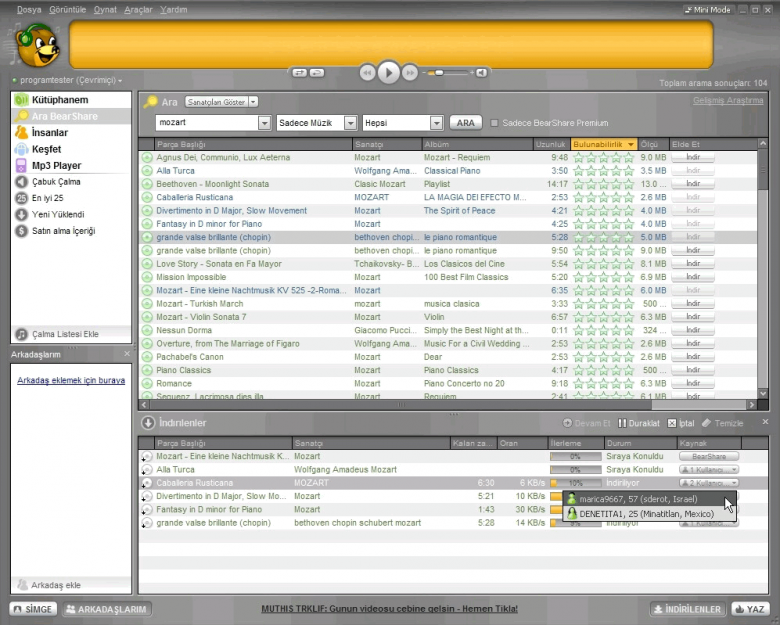The height and width of the screenshot is (625, 780).
Task: Click the BearShare source button for Nachtmusik
Action: (x=709, y=456)
